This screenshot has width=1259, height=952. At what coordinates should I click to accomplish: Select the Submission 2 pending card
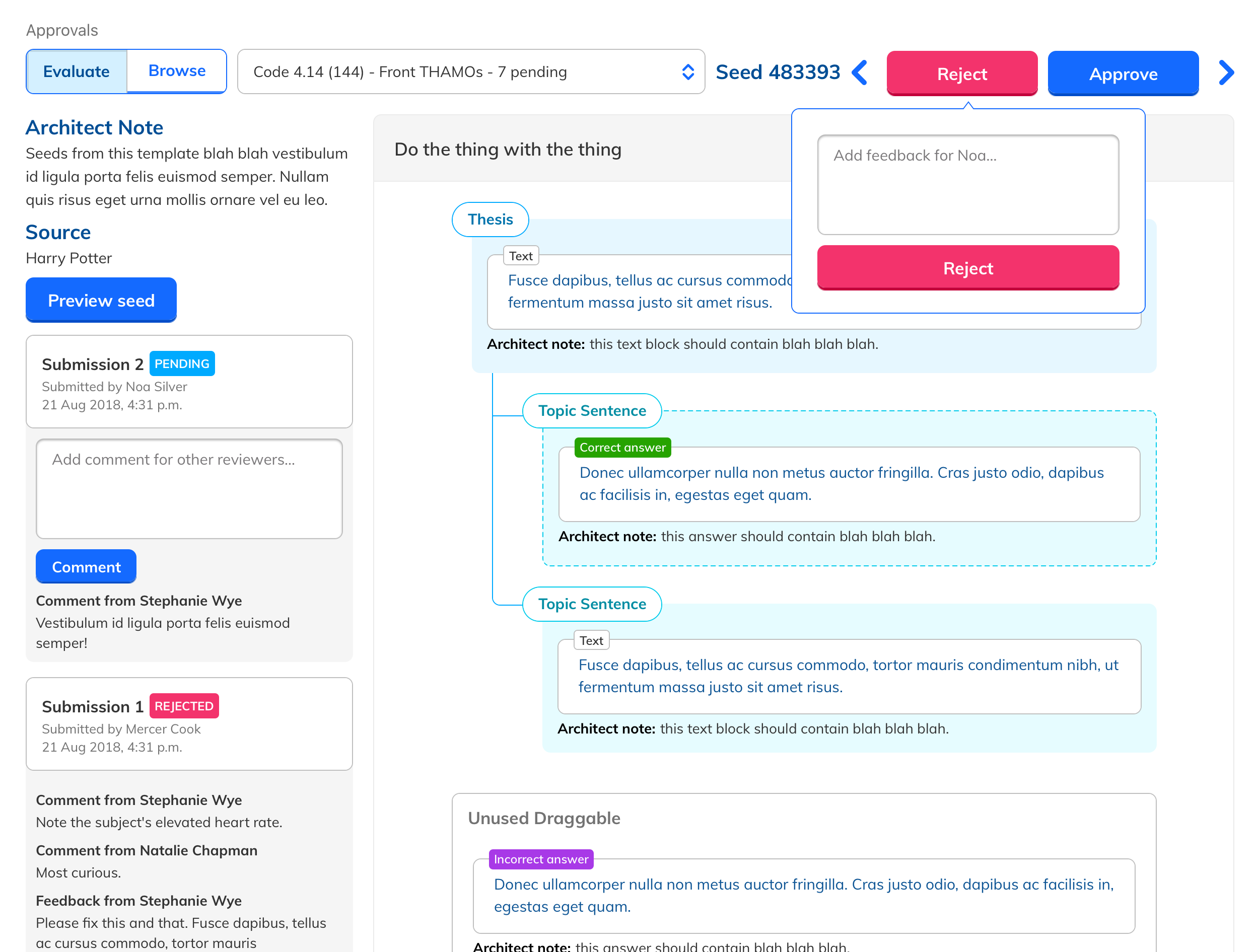click(x=189, y=382)
